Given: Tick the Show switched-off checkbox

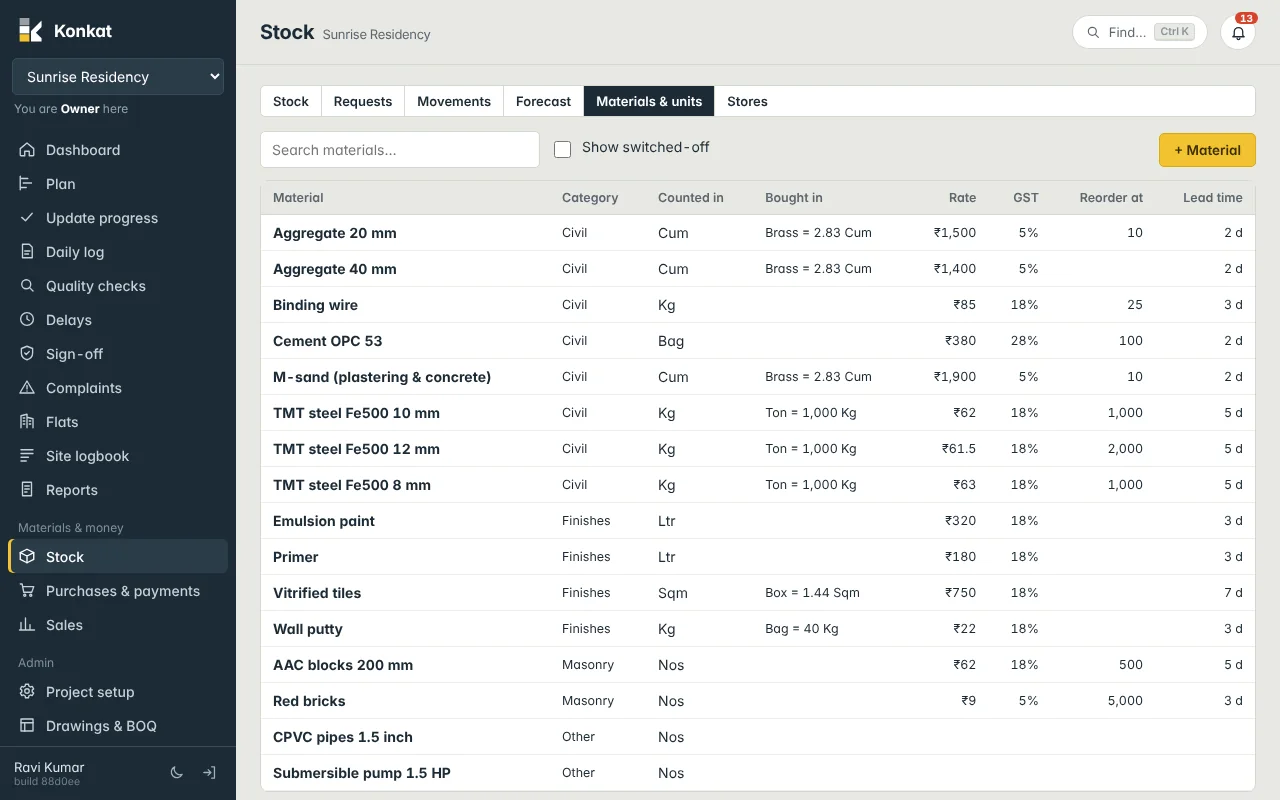Looking at the screenshot, I should 562,149.
